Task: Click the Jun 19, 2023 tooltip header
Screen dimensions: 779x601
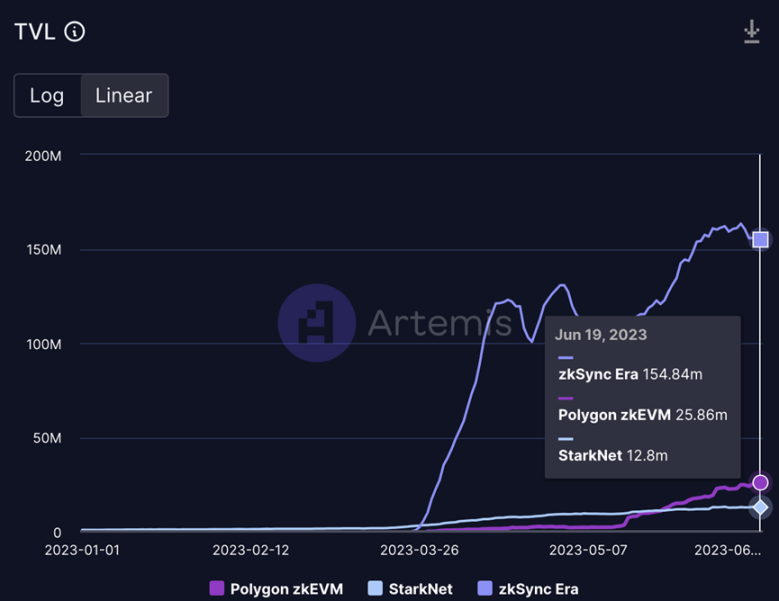Action: (601, 335)
